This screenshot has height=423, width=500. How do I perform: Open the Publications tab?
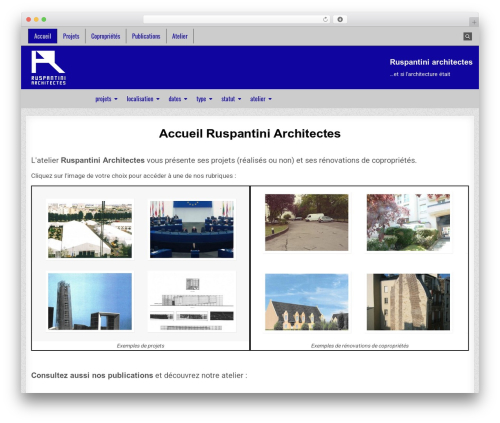coord(146,36)
